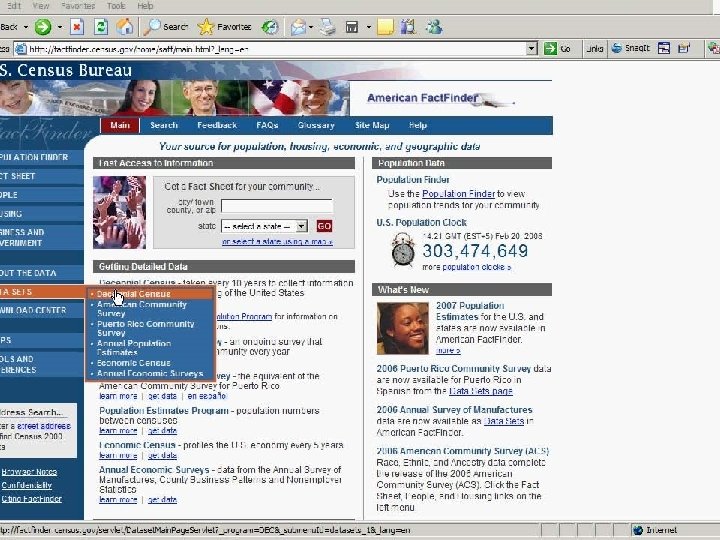Click the woman photo in What's New
The width and height of the screenshot is (720, 540).
tap(403, 328)
